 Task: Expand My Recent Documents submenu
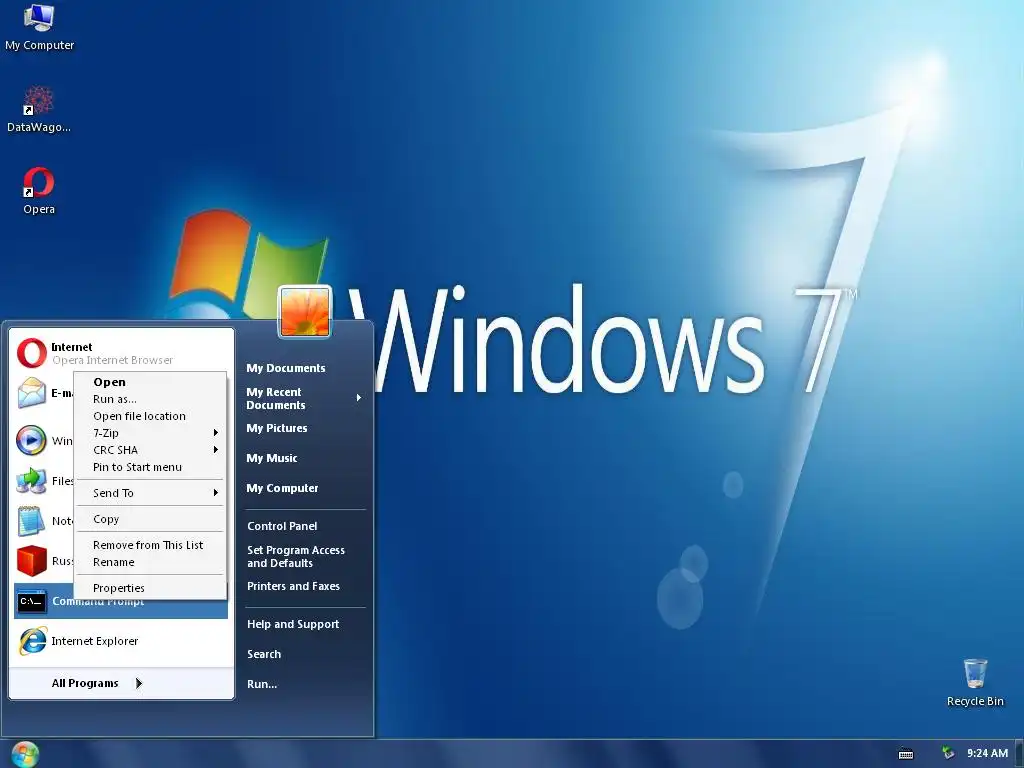pos(304,398)
